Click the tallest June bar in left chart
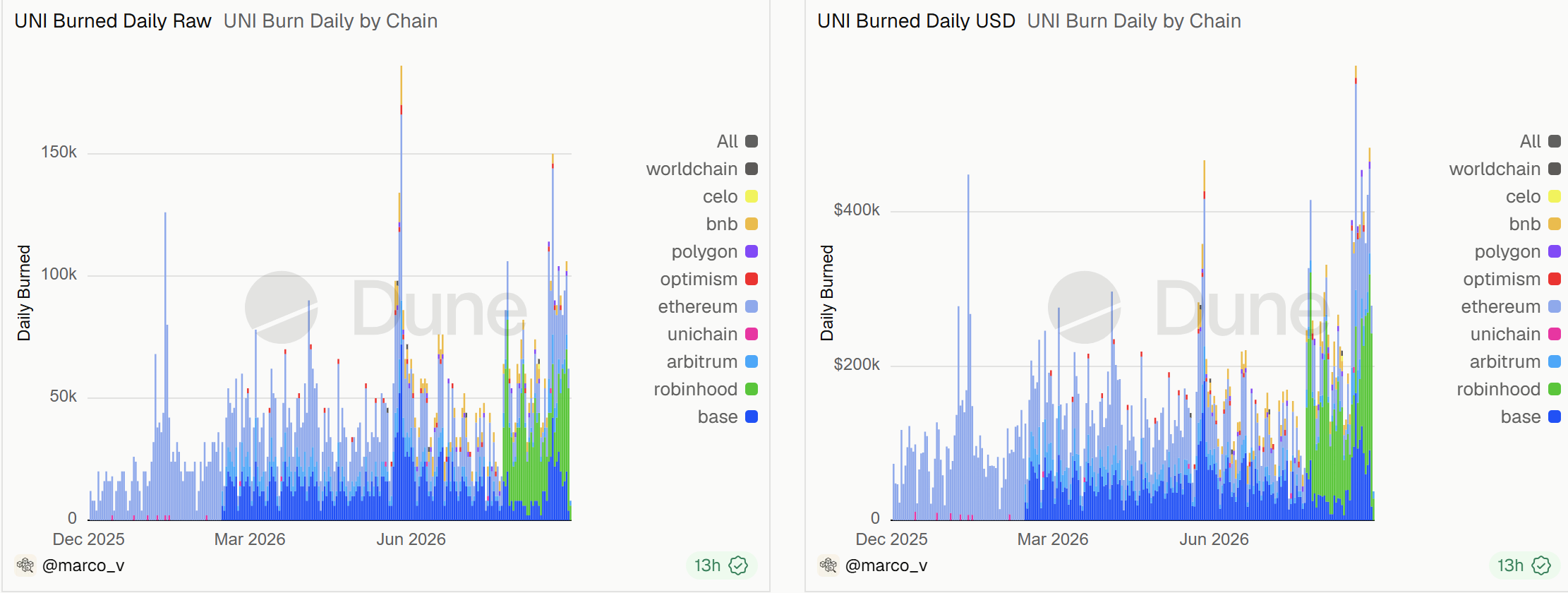 pyautogui.click(x=402, y=293)
